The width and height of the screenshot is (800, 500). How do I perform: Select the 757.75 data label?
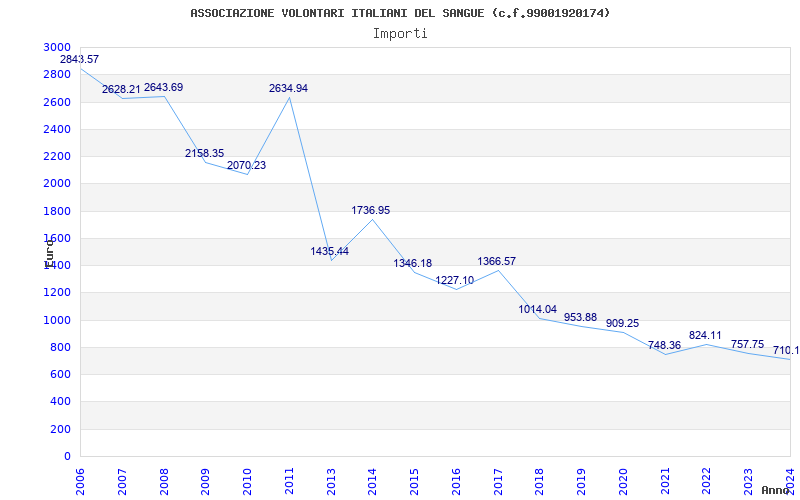pyautogui.click(x=747, y=344)
